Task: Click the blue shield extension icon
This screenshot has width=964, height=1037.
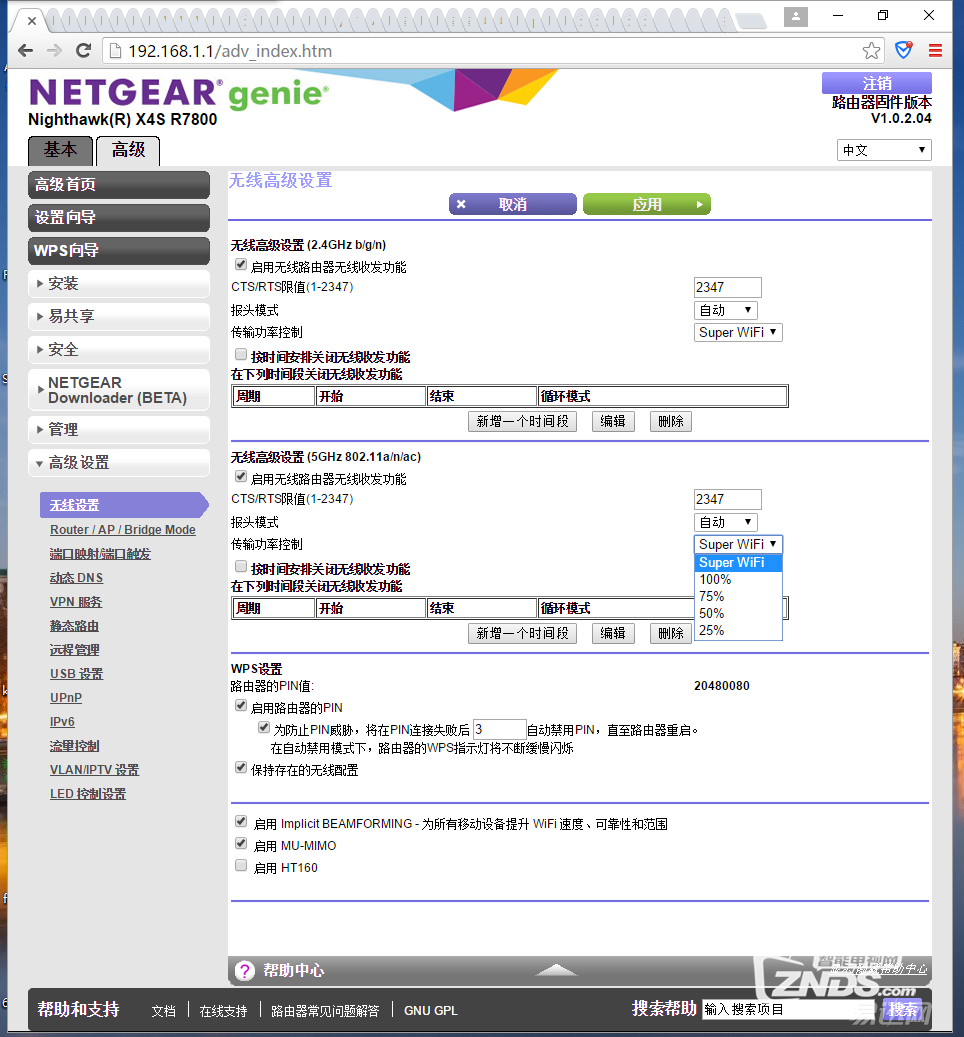Action: click(904, 51)
